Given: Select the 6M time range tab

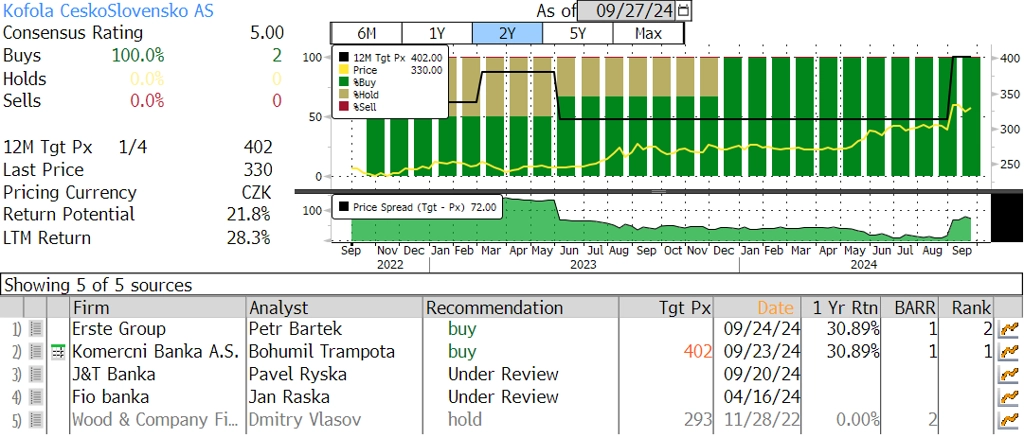Looking at the screenshot, I should click(366, 33).
